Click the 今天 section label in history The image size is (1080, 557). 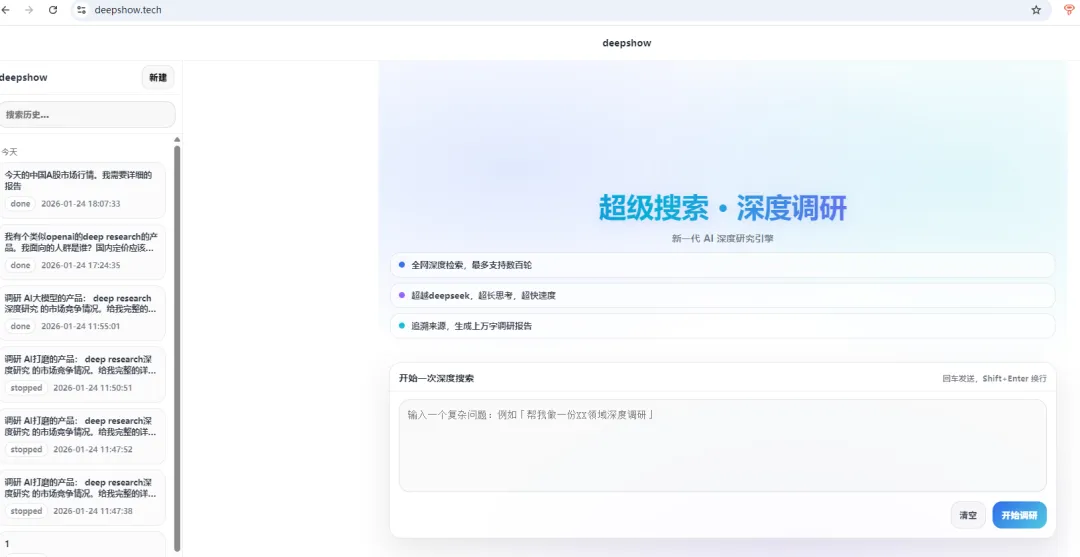point(9,152)
